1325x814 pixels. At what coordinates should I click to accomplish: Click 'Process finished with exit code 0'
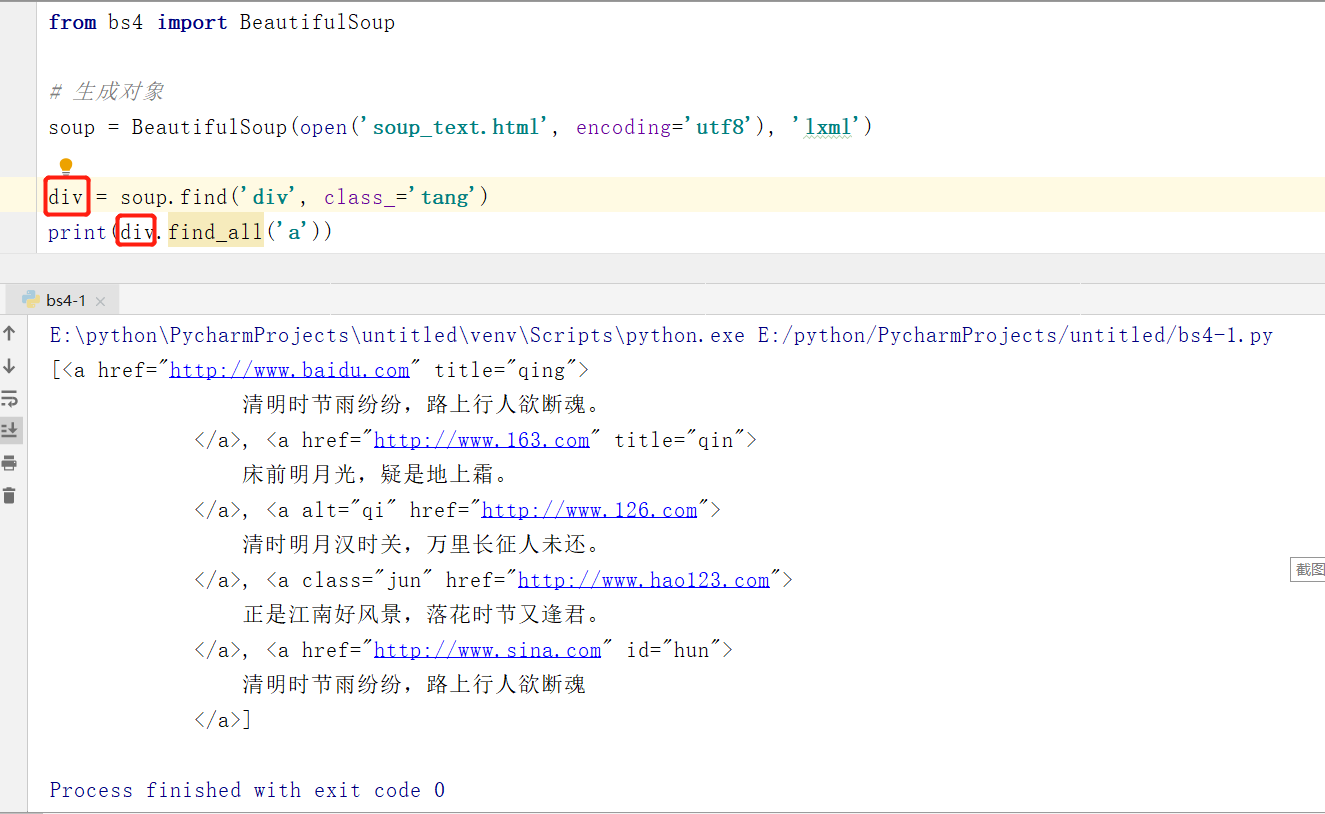point(247,791)
